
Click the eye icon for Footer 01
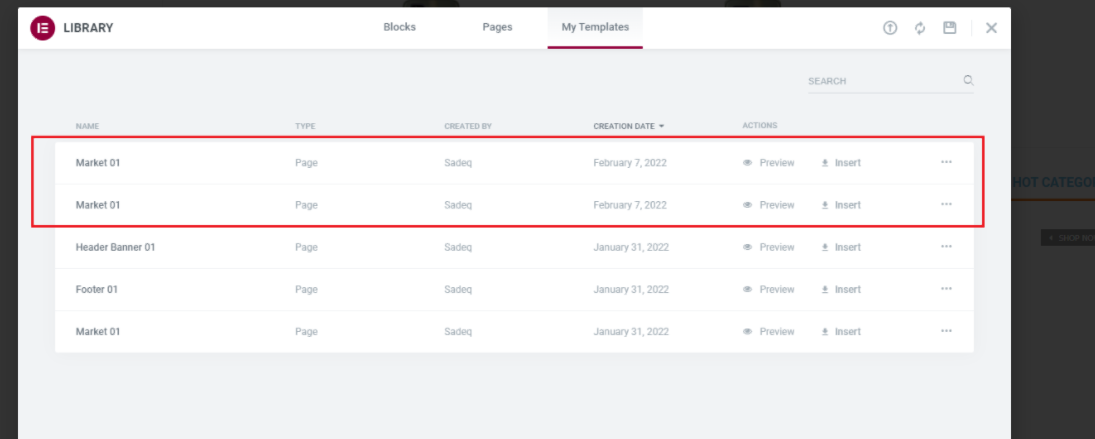[747, 289]
